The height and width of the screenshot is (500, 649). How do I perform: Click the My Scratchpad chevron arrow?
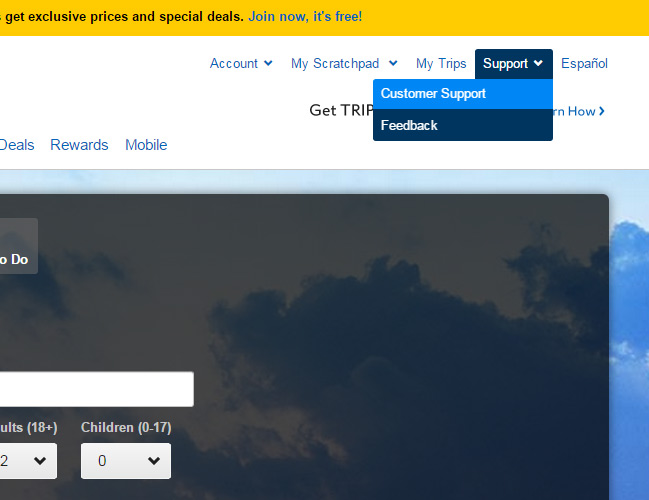(393, 63)
